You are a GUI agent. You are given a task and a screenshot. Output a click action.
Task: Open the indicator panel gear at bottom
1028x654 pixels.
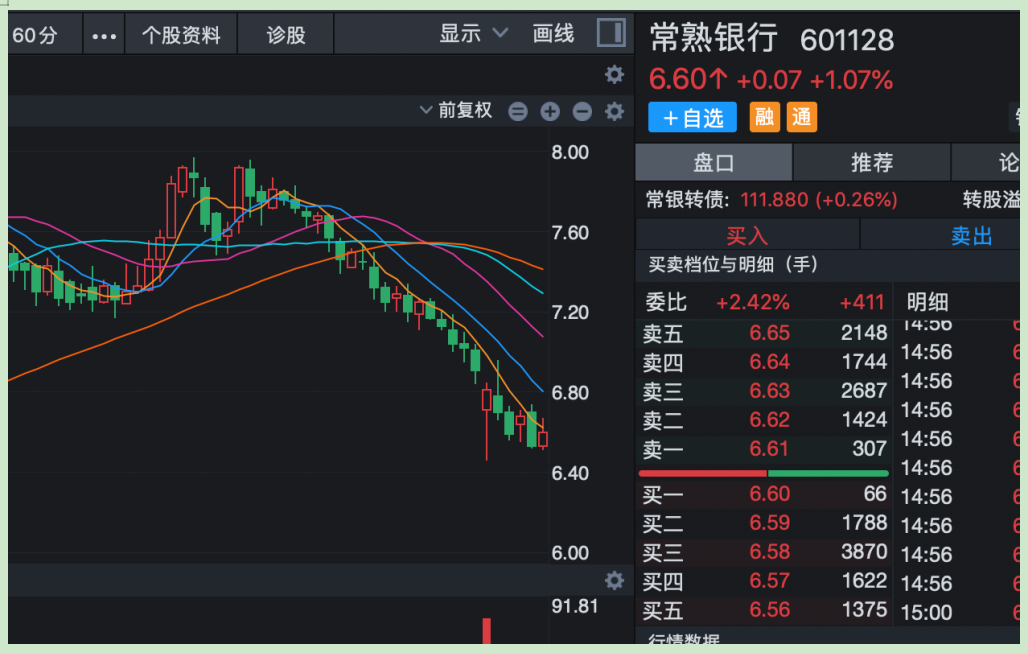614,581
